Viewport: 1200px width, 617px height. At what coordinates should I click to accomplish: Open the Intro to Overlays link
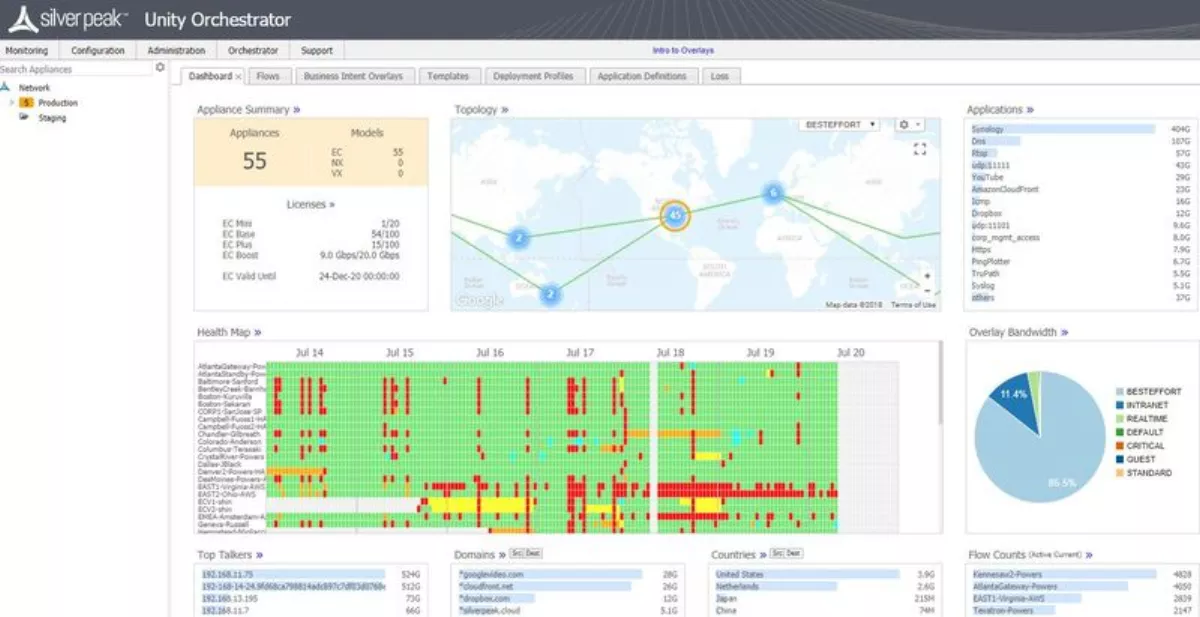(x=683, y=50)
